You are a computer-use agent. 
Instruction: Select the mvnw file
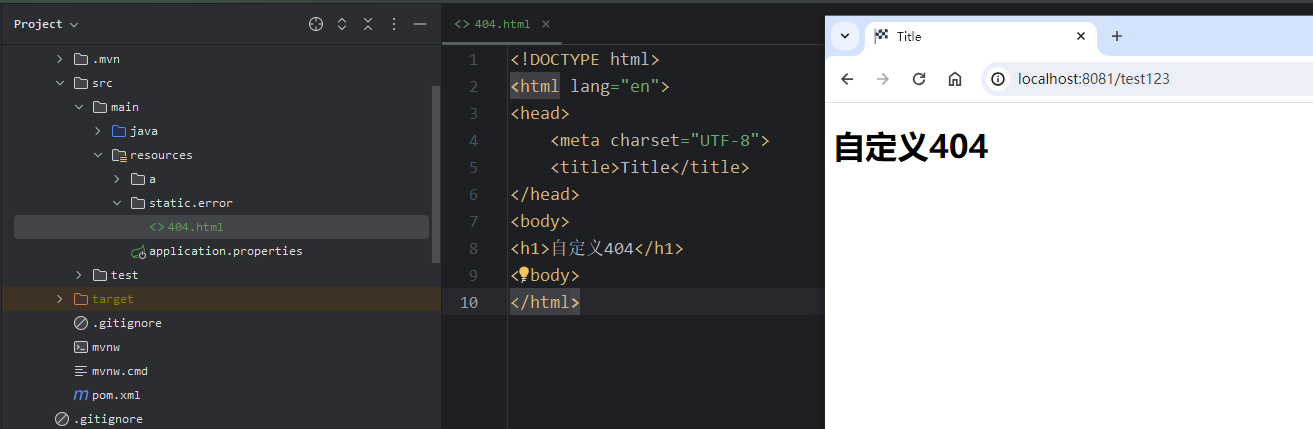[105, 347]
